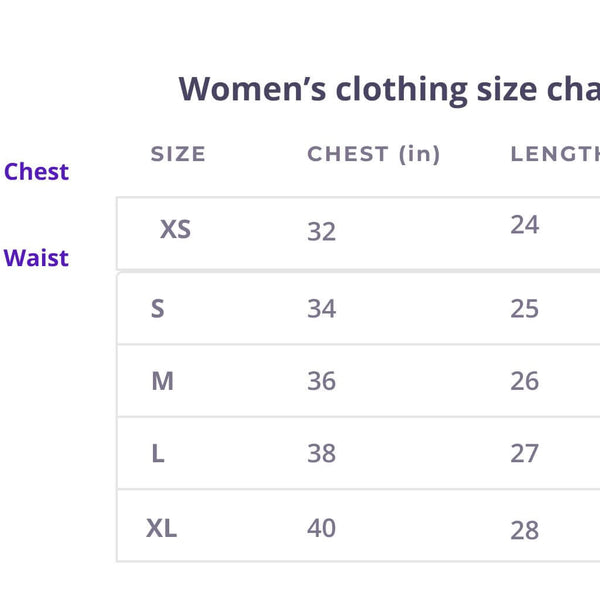Viewport: 600px width, 600px height.
Task: Click the LENGTH column header
Action: pyautogui.click(x=555, y=154)
